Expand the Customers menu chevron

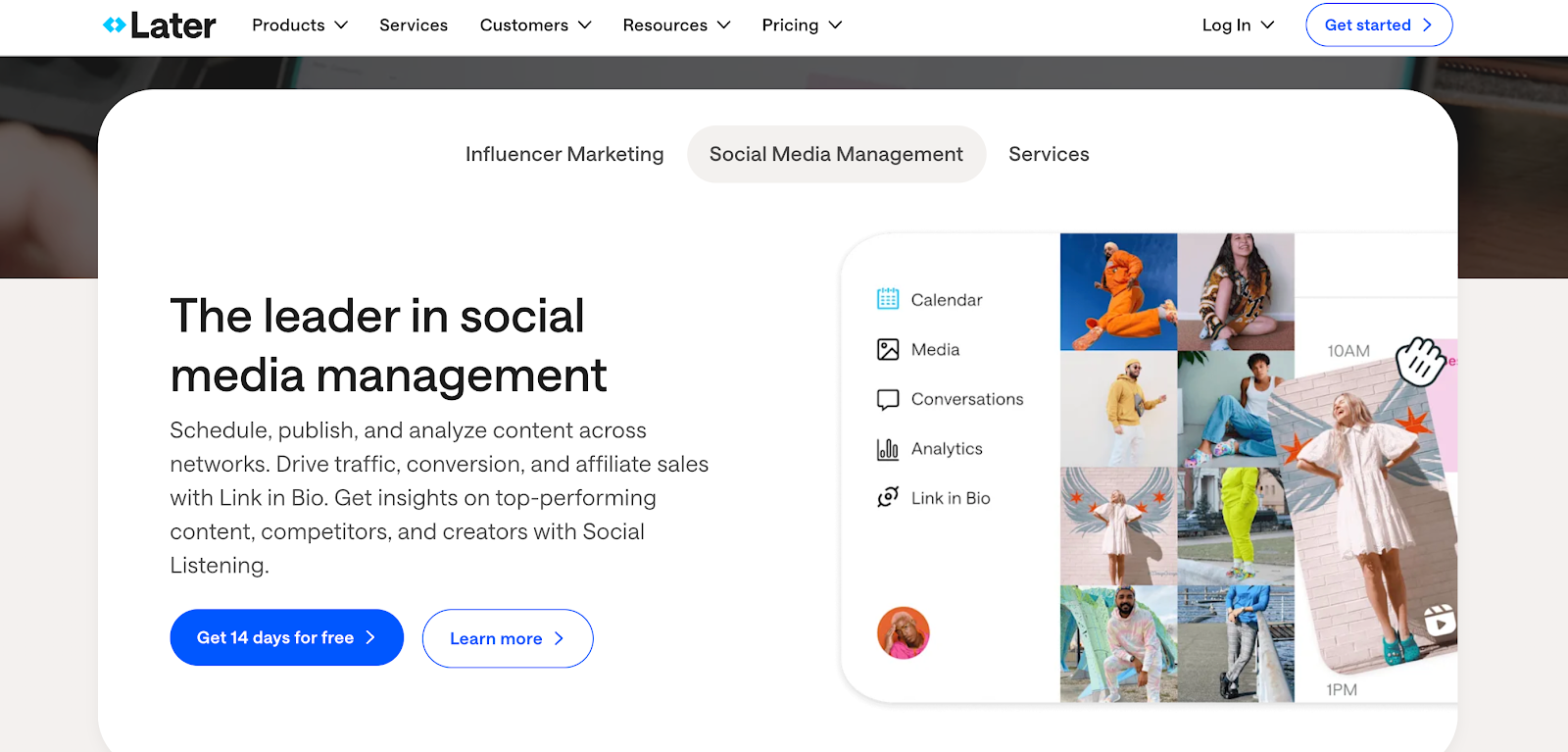pyautogui.click(x=585, y=25)
